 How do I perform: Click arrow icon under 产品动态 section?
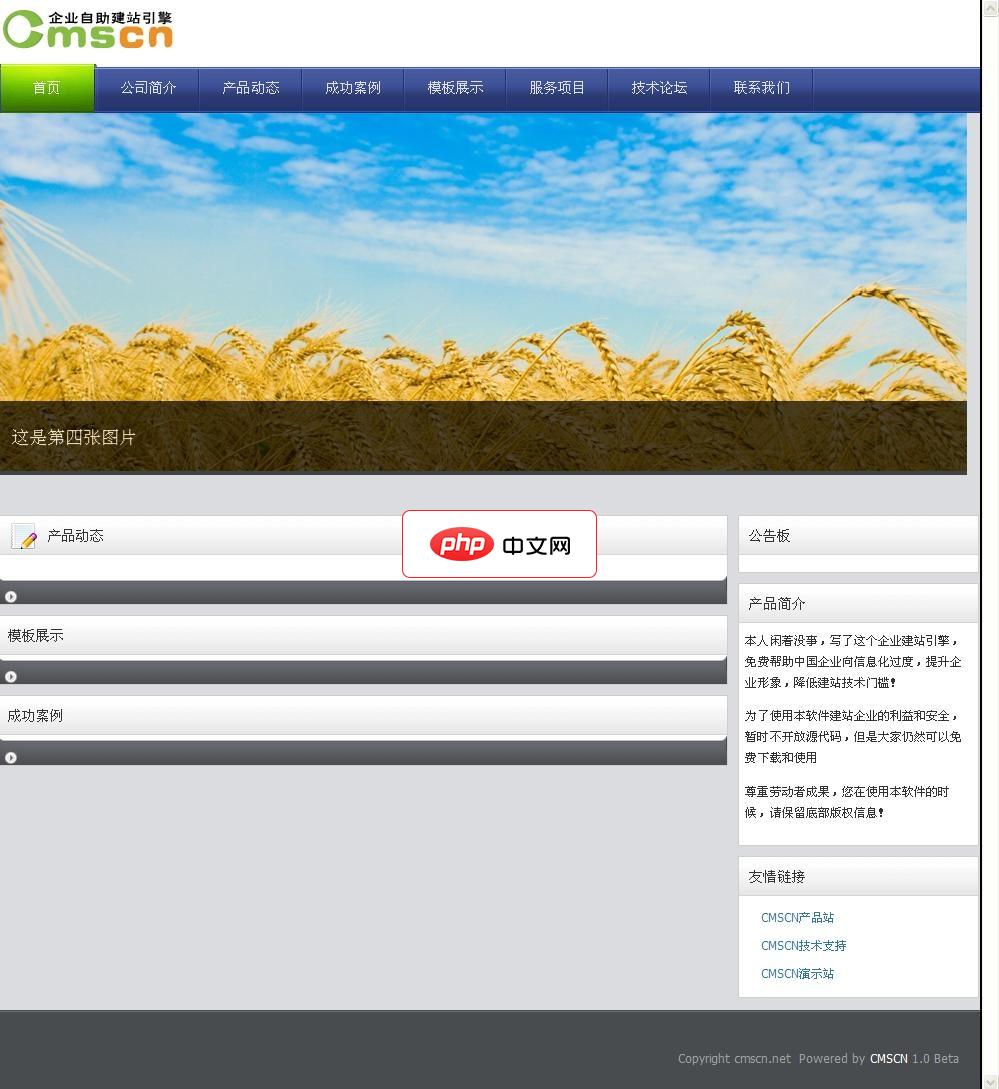click(10, 597)
